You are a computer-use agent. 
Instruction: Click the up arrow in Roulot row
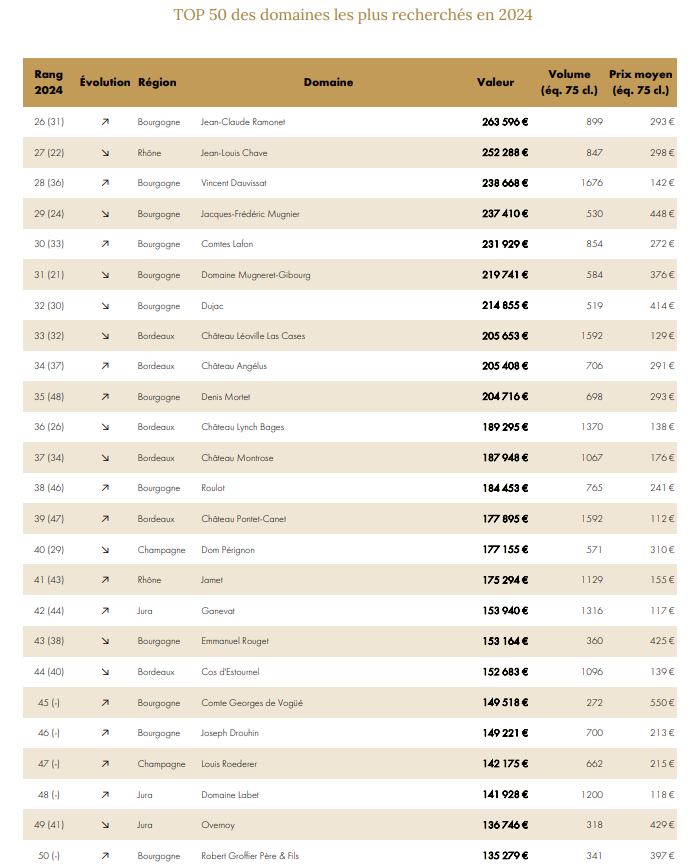coord(105,488)
